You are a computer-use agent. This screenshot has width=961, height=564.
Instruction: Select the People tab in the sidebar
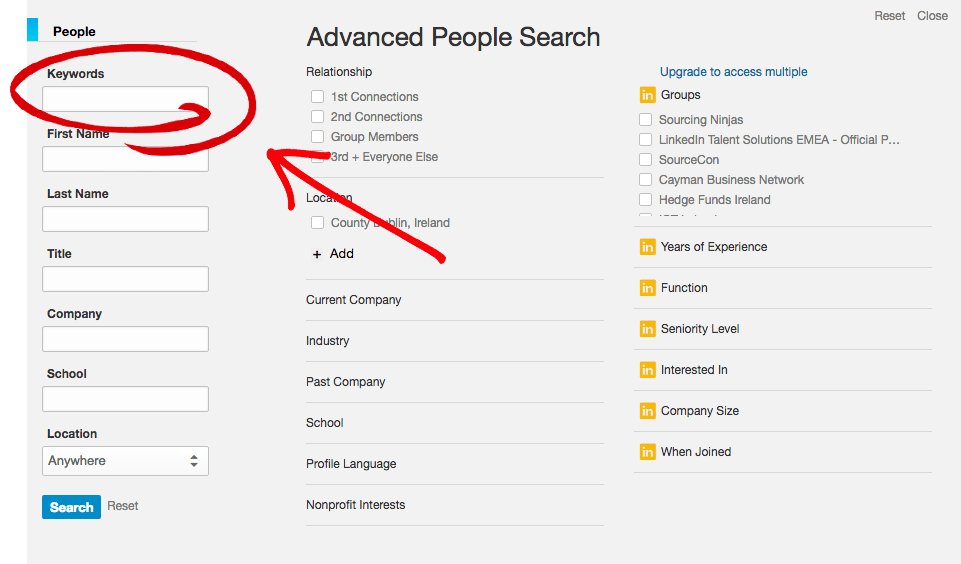74,32
